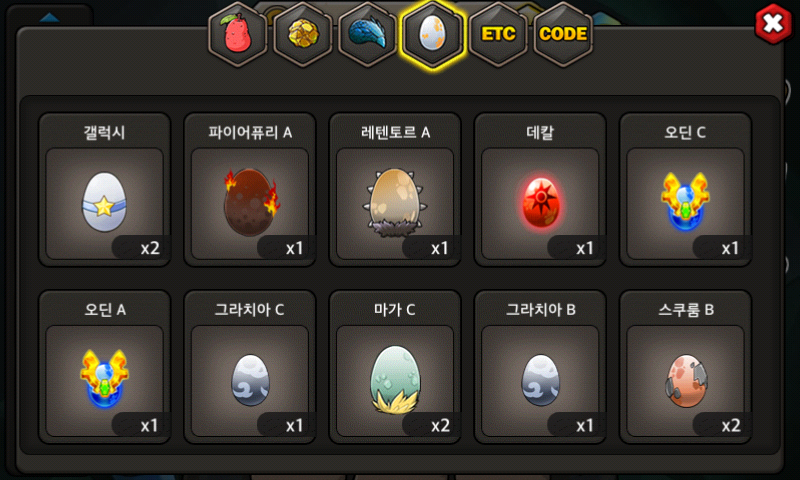The height and width of the screenshot is (480, 800).
Task: Click the 스쿠룸 B title label
Action: [686, 310]
